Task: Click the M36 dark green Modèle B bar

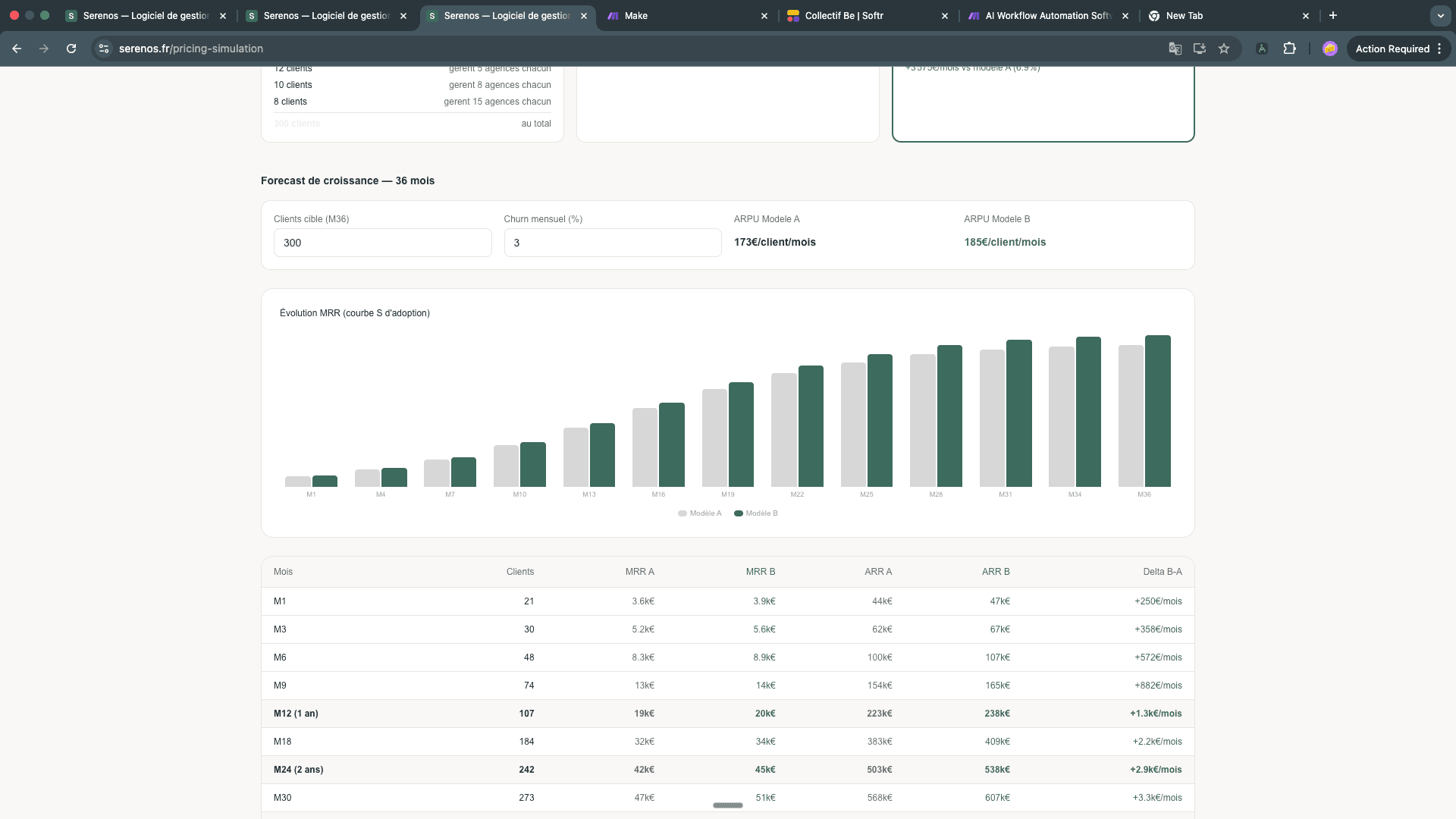Action: 1158,411
